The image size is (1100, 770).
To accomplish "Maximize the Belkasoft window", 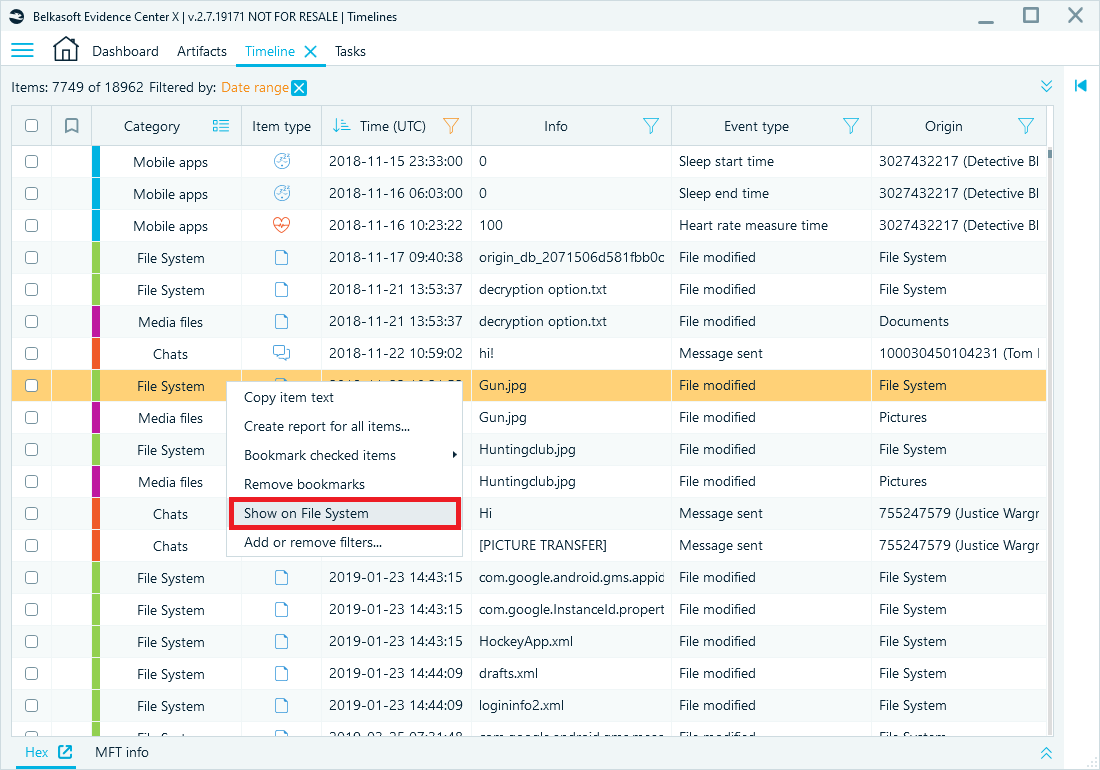I will [1031, 15].
